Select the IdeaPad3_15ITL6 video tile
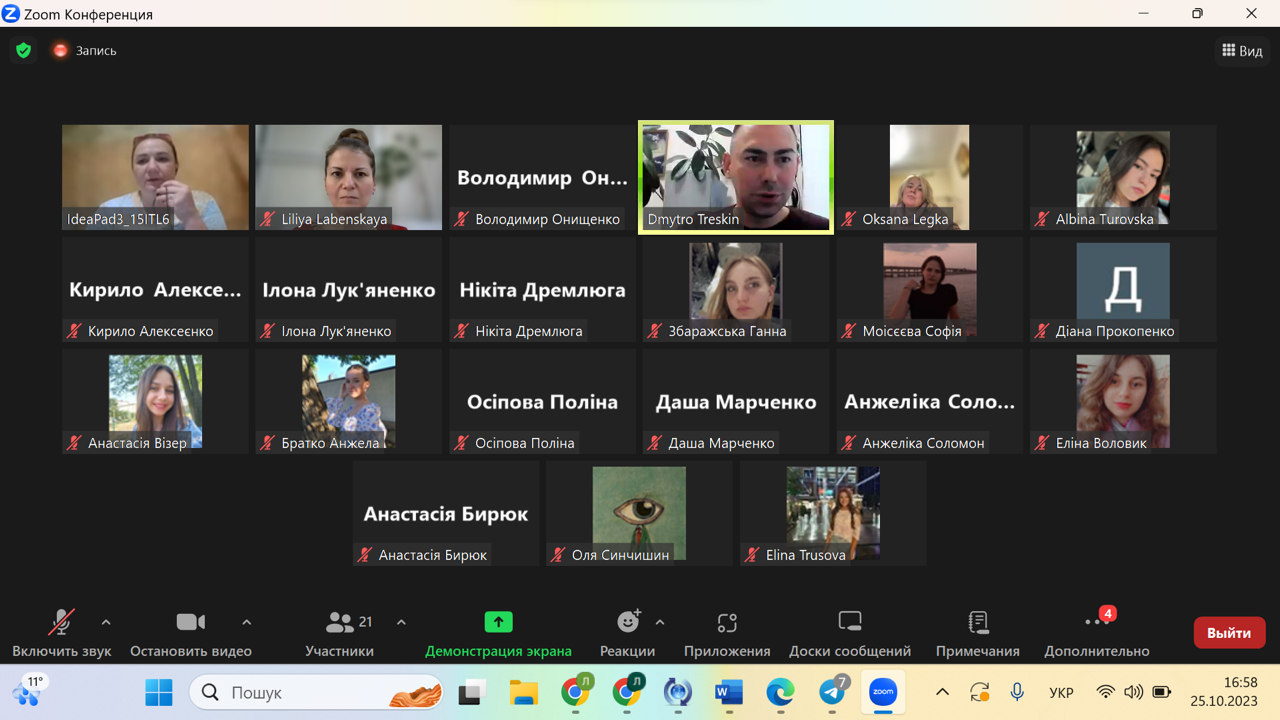 pos(155,177)
